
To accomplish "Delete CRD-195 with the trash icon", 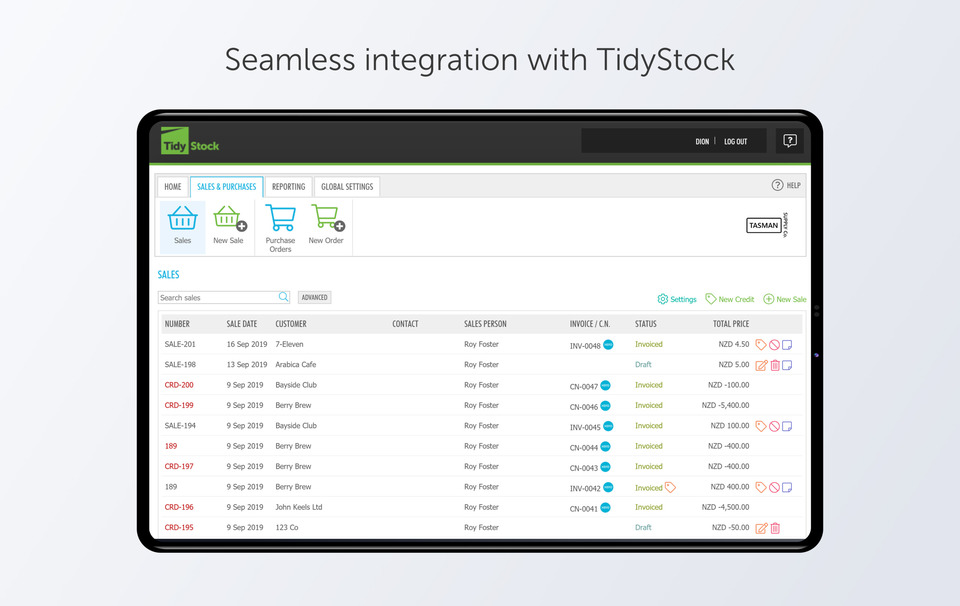I will point(775,528).
